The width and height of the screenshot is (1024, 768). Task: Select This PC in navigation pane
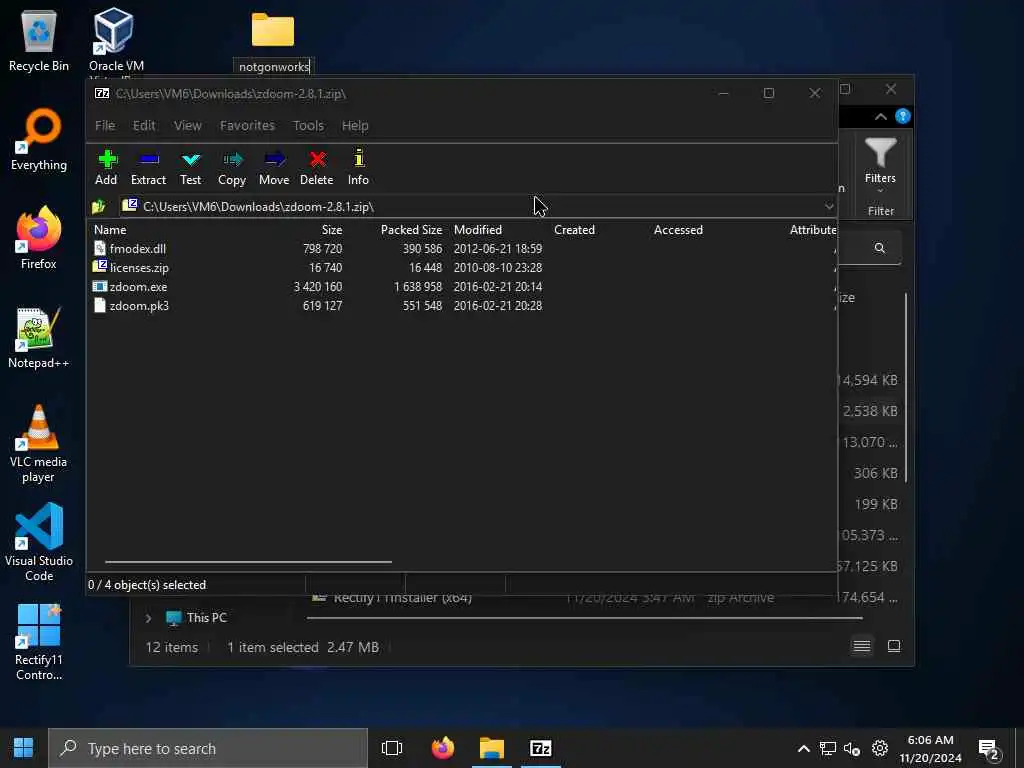[206, 618]
